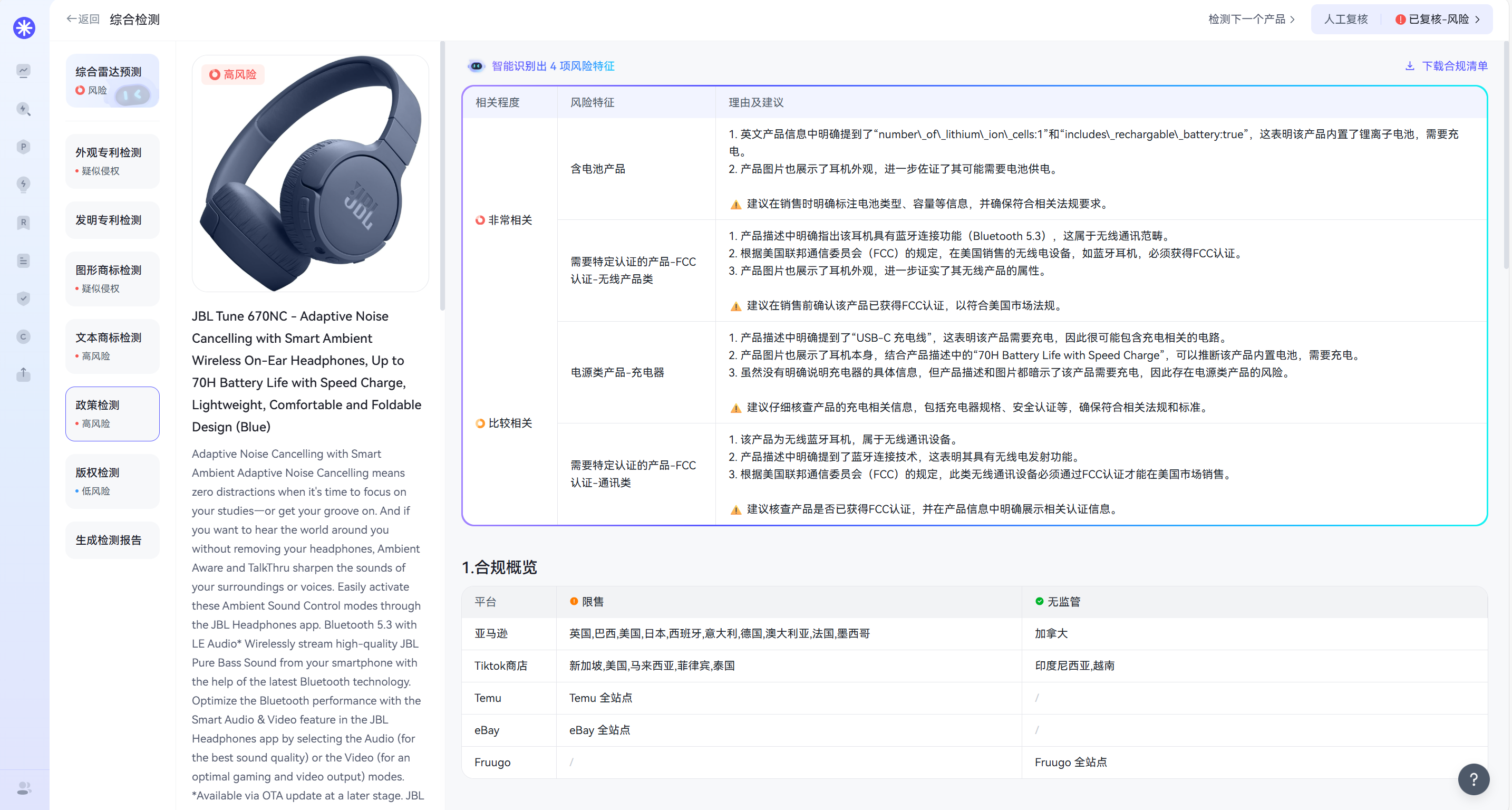Image resolution: width=1512 pixels, height=810 pixels.
Task: Open the shield checkmark sidebar icon
Action: (x=24, y=298)
